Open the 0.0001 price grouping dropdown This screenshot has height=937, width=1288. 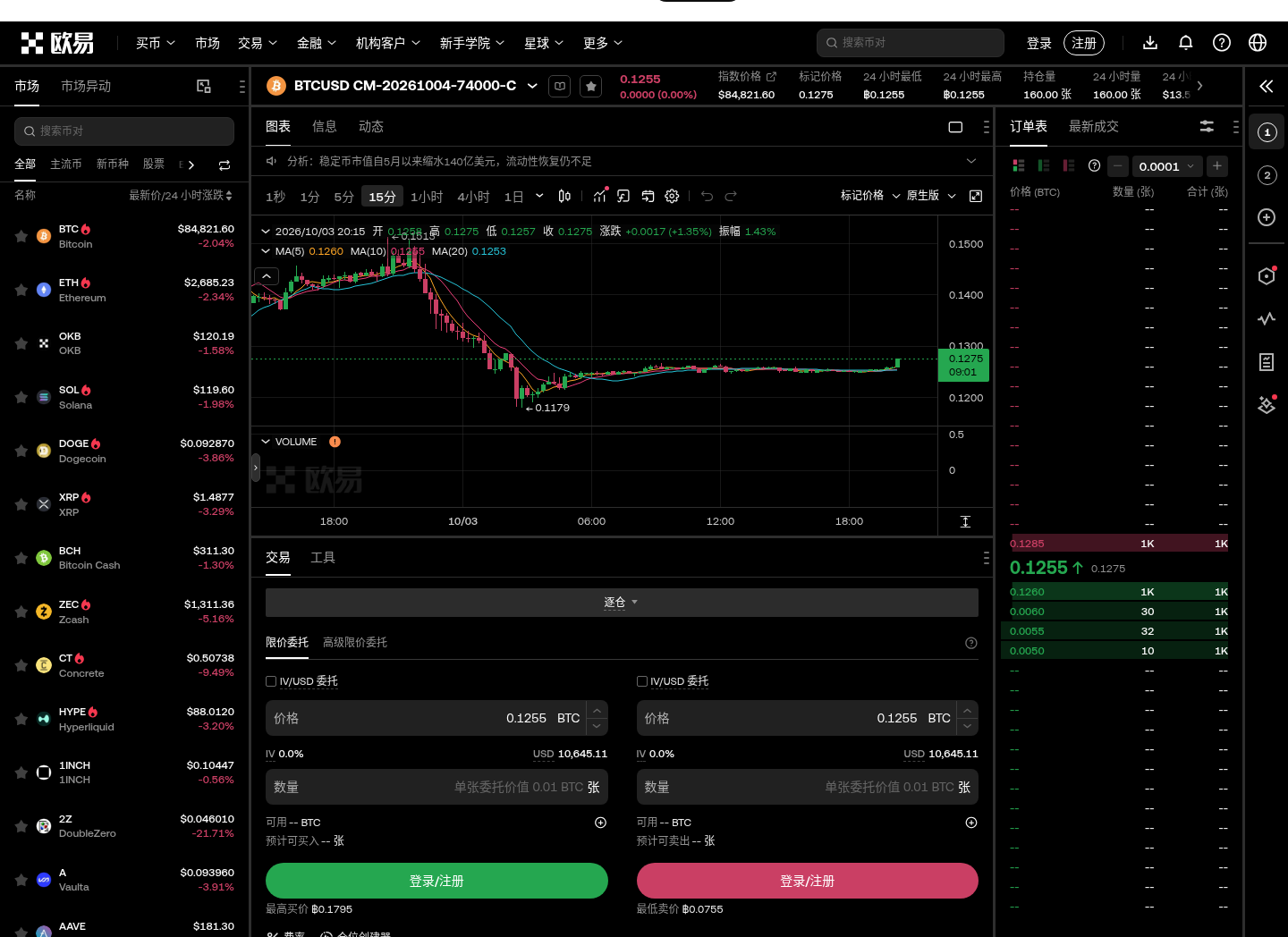coord(1166,166)
